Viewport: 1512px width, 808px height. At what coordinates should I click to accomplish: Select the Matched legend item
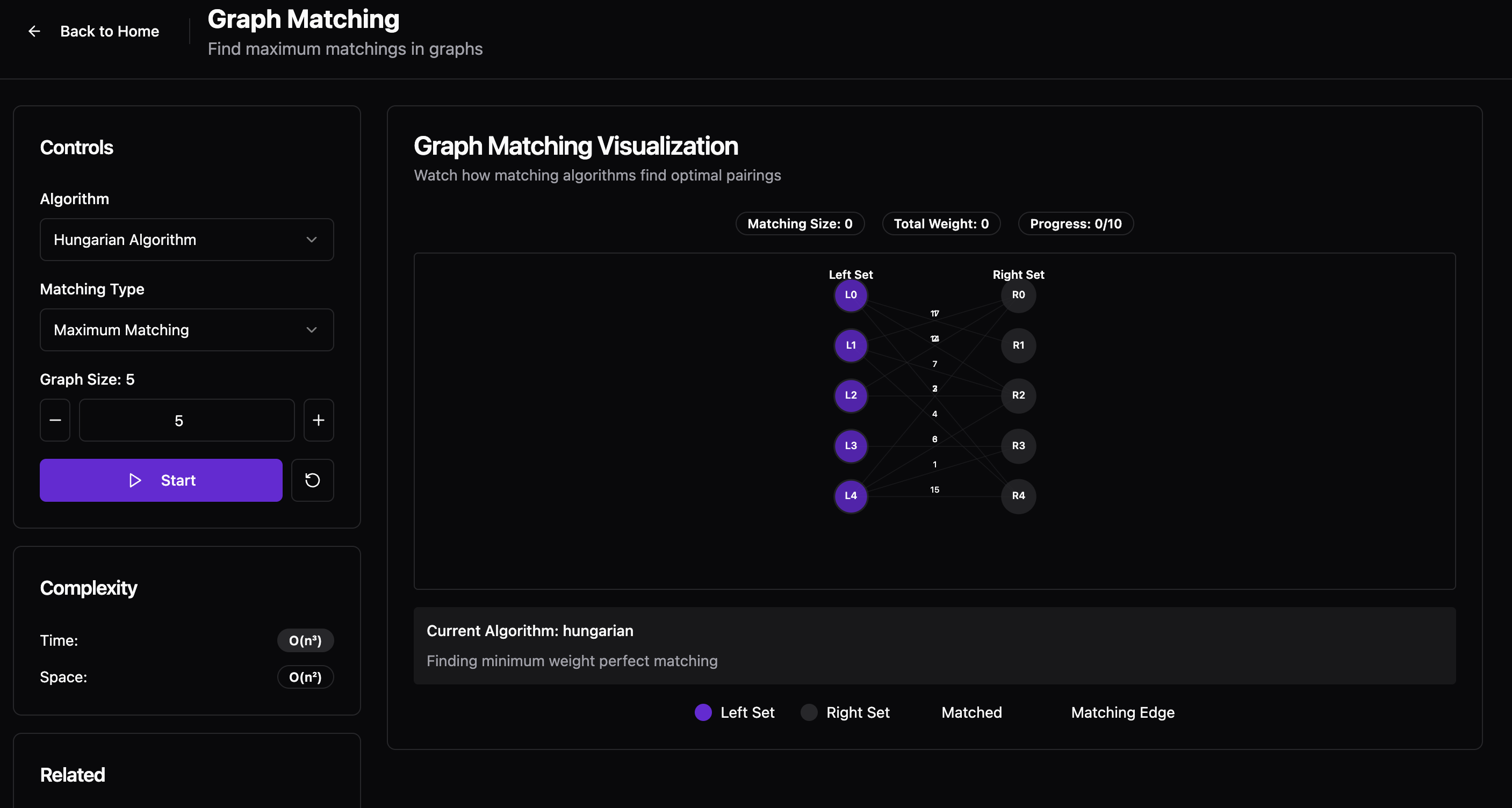click(x=971, y=712)
